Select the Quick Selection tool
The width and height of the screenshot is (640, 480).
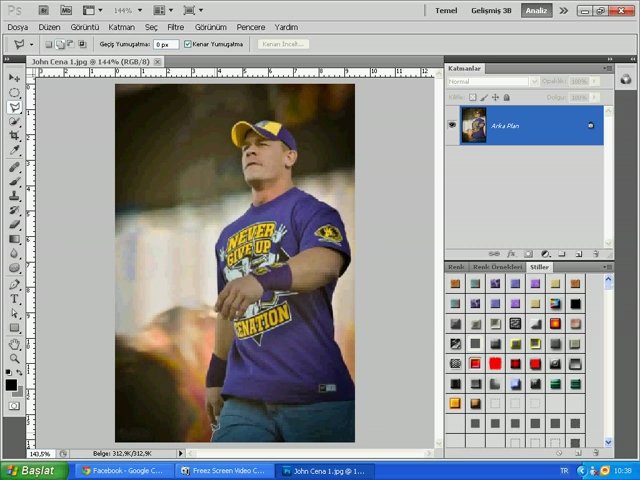click(x=14, y=122)
